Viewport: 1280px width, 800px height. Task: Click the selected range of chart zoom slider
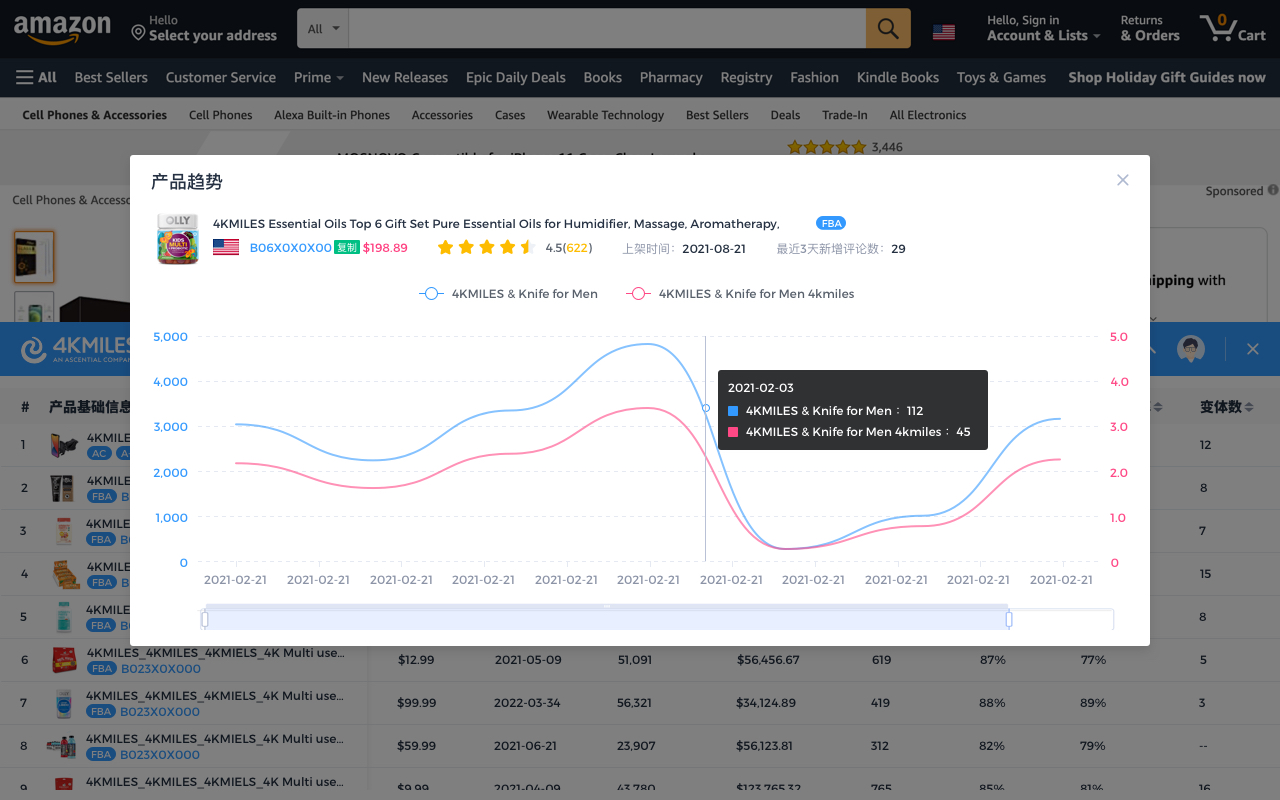point(607,620)
